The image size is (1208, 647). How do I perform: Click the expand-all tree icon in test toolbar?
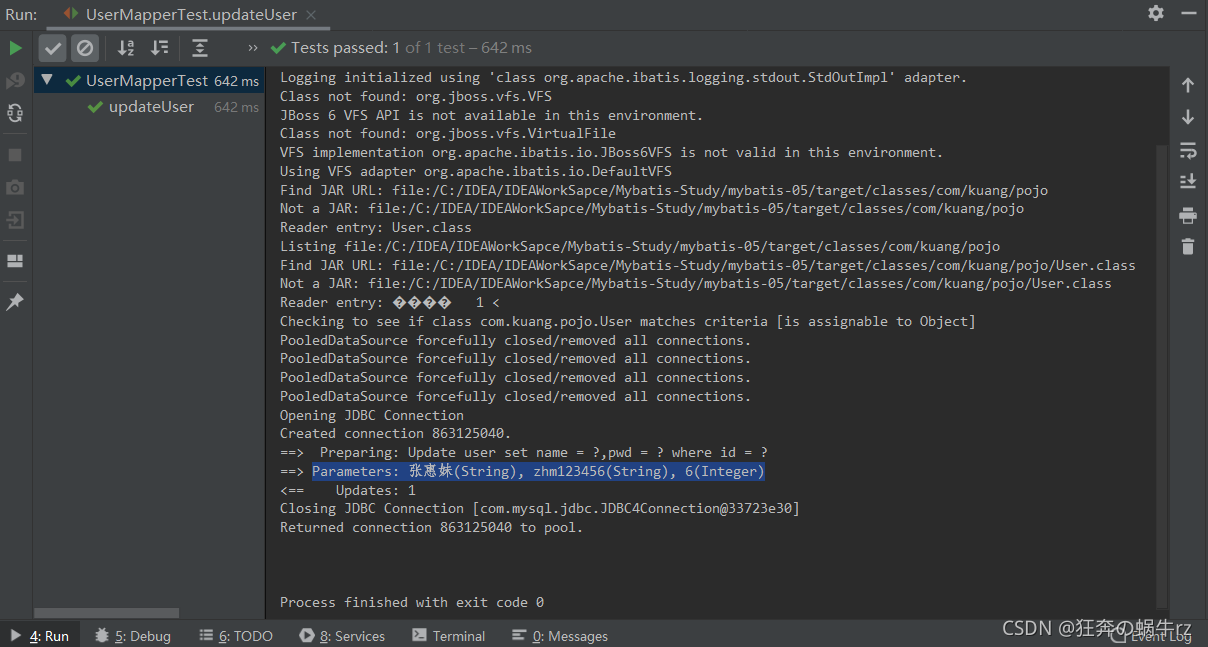(x=200, y=48)
